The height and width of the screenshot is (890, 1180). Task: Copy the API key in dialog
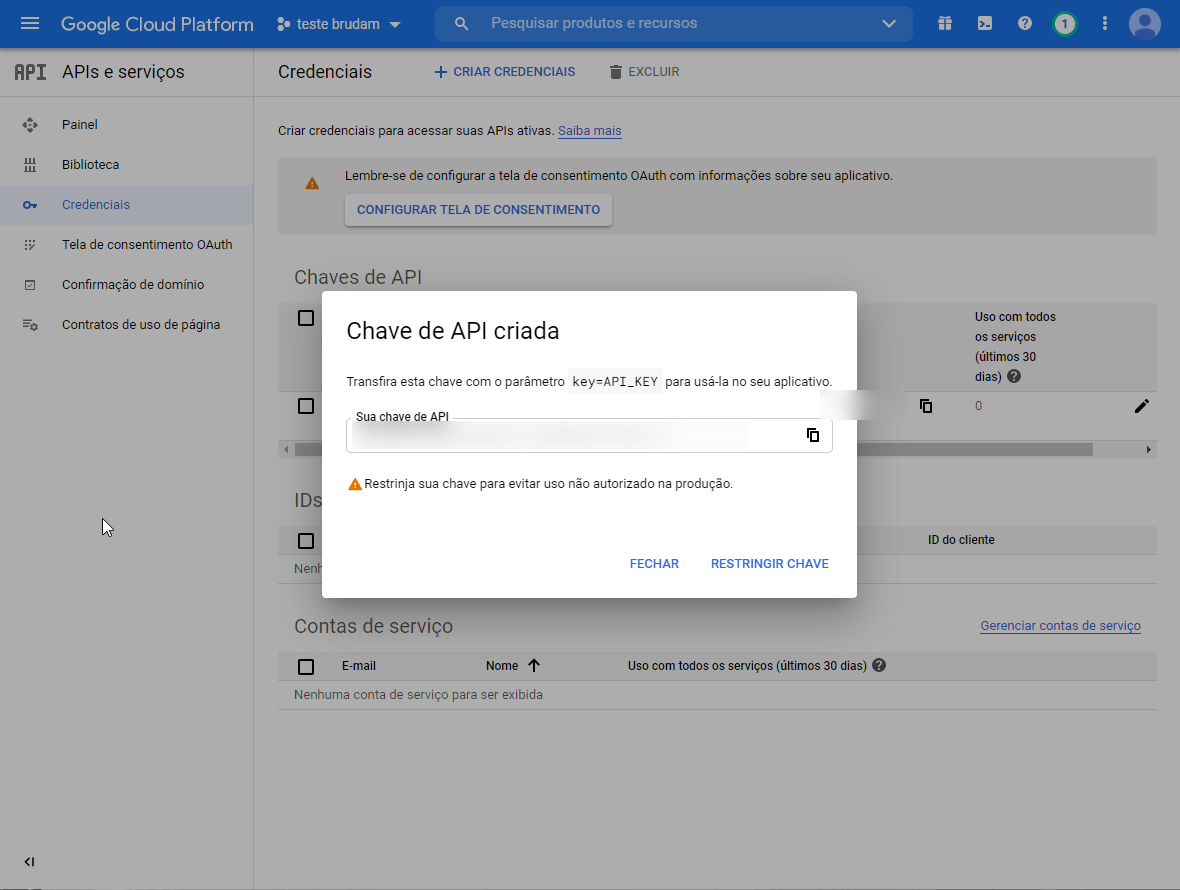click(813, 435)
